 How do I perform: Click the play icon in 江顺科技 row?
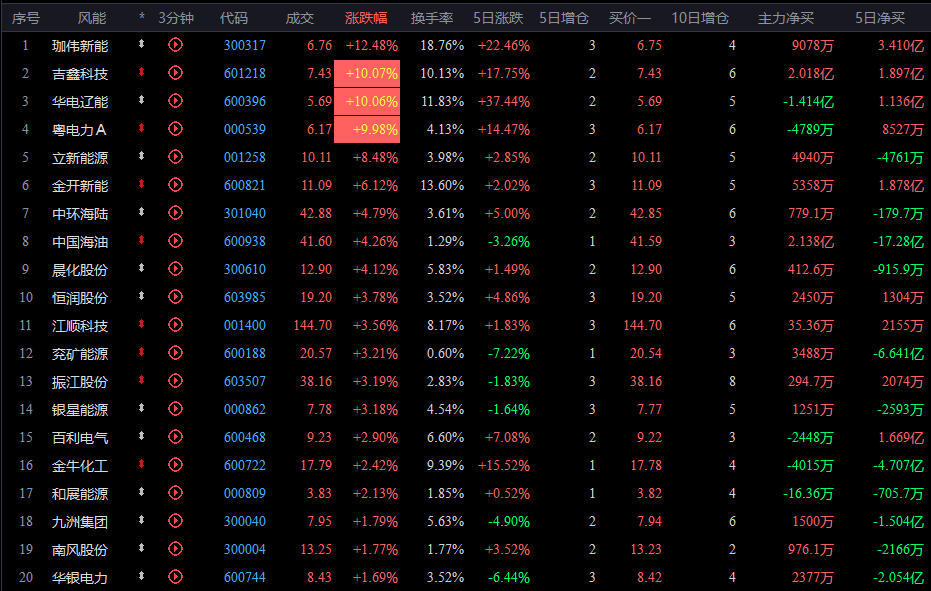tap(176, 325)
